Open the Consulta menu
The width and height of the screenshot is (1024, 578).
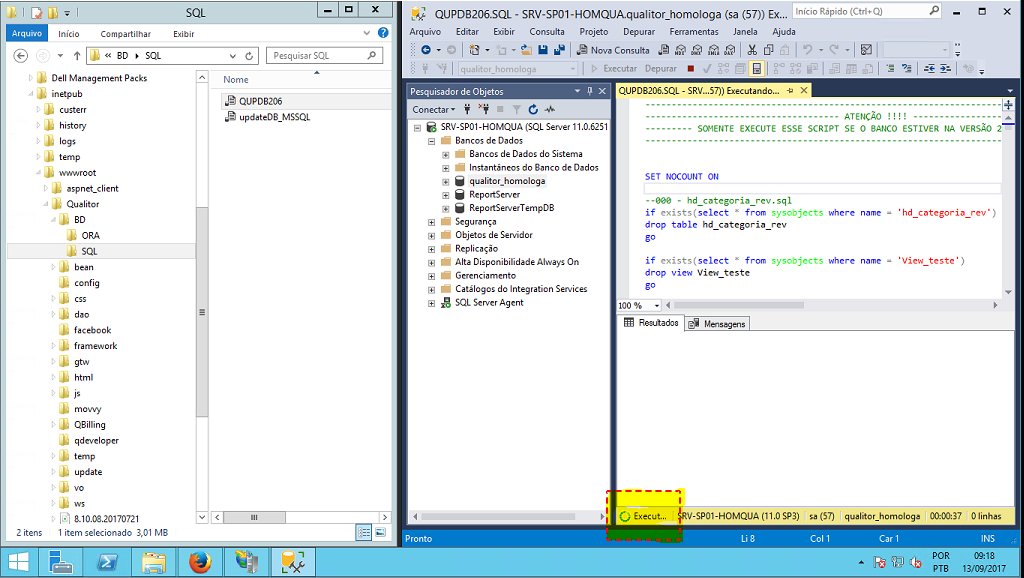click(x=547, y=31)
